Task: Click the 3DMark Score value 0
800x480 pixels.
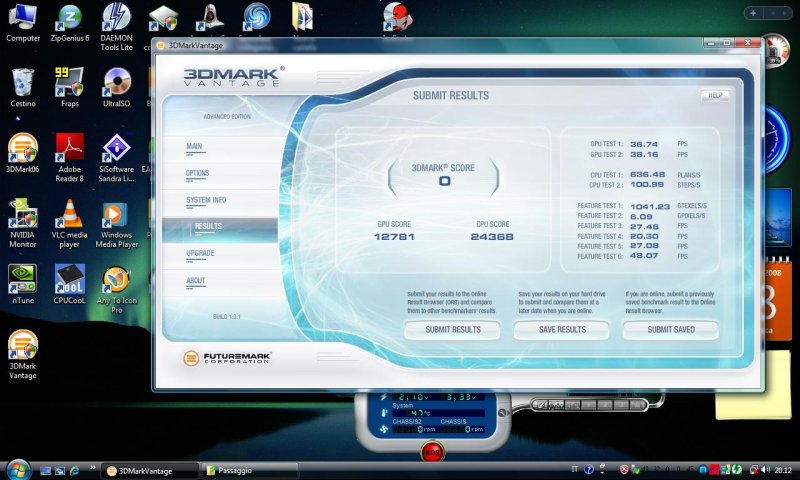Action: (444, 181)
